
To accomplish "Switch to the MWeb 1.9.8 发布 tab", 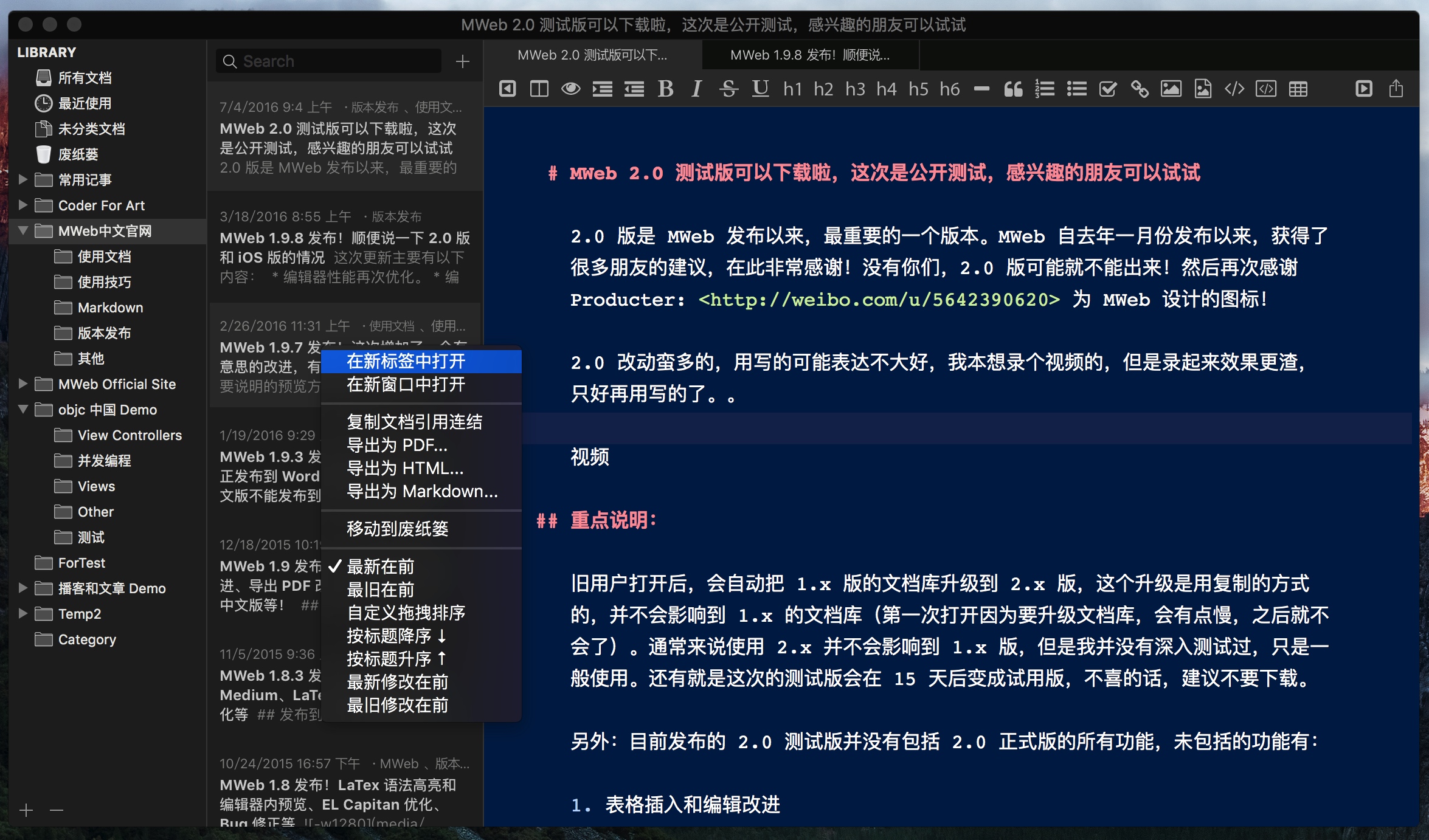I will [809, 55].
